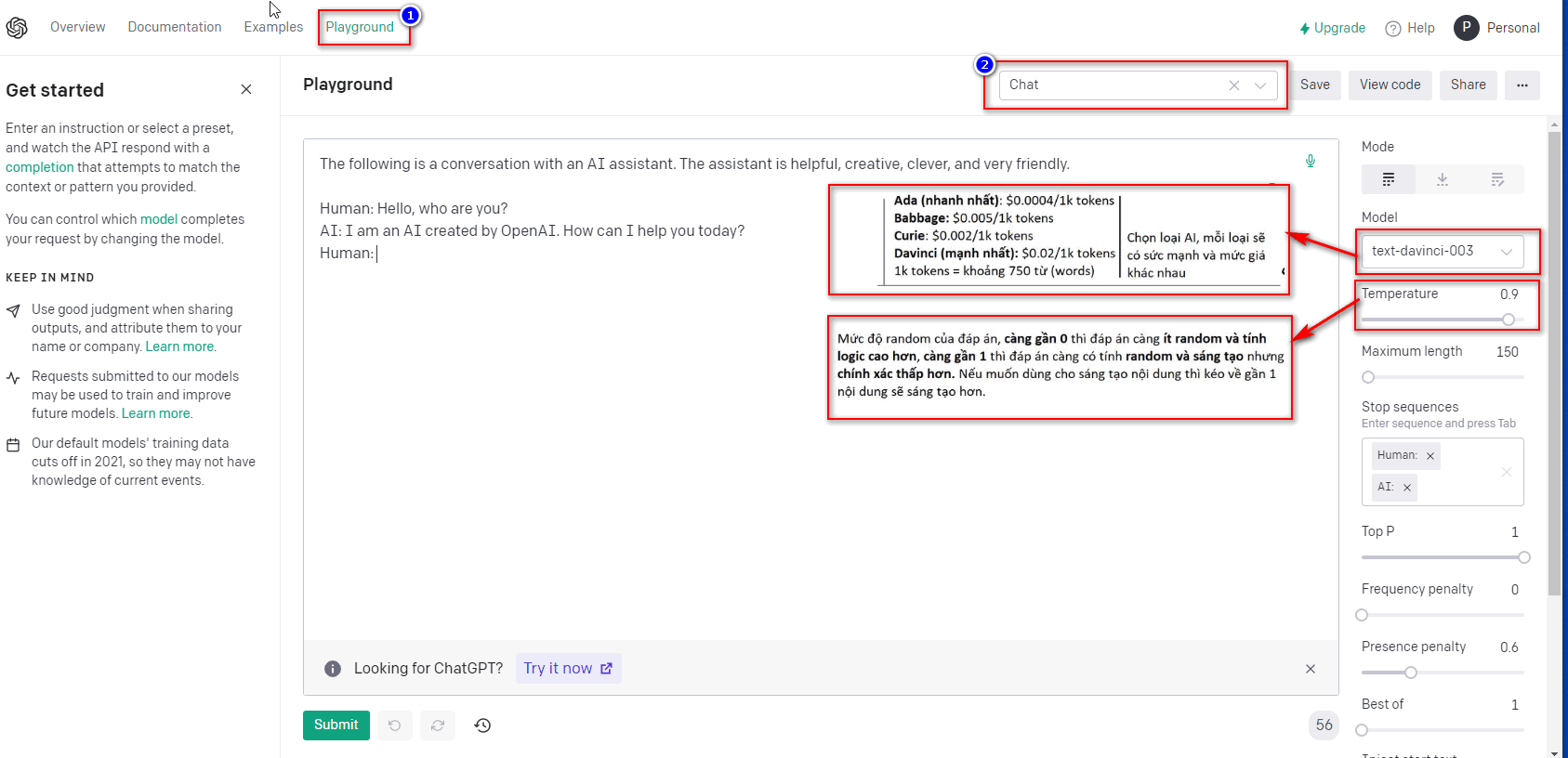Screen dimensions: 1568x758
Task: Open the completion link in sidebar
Action: point(40,167)
